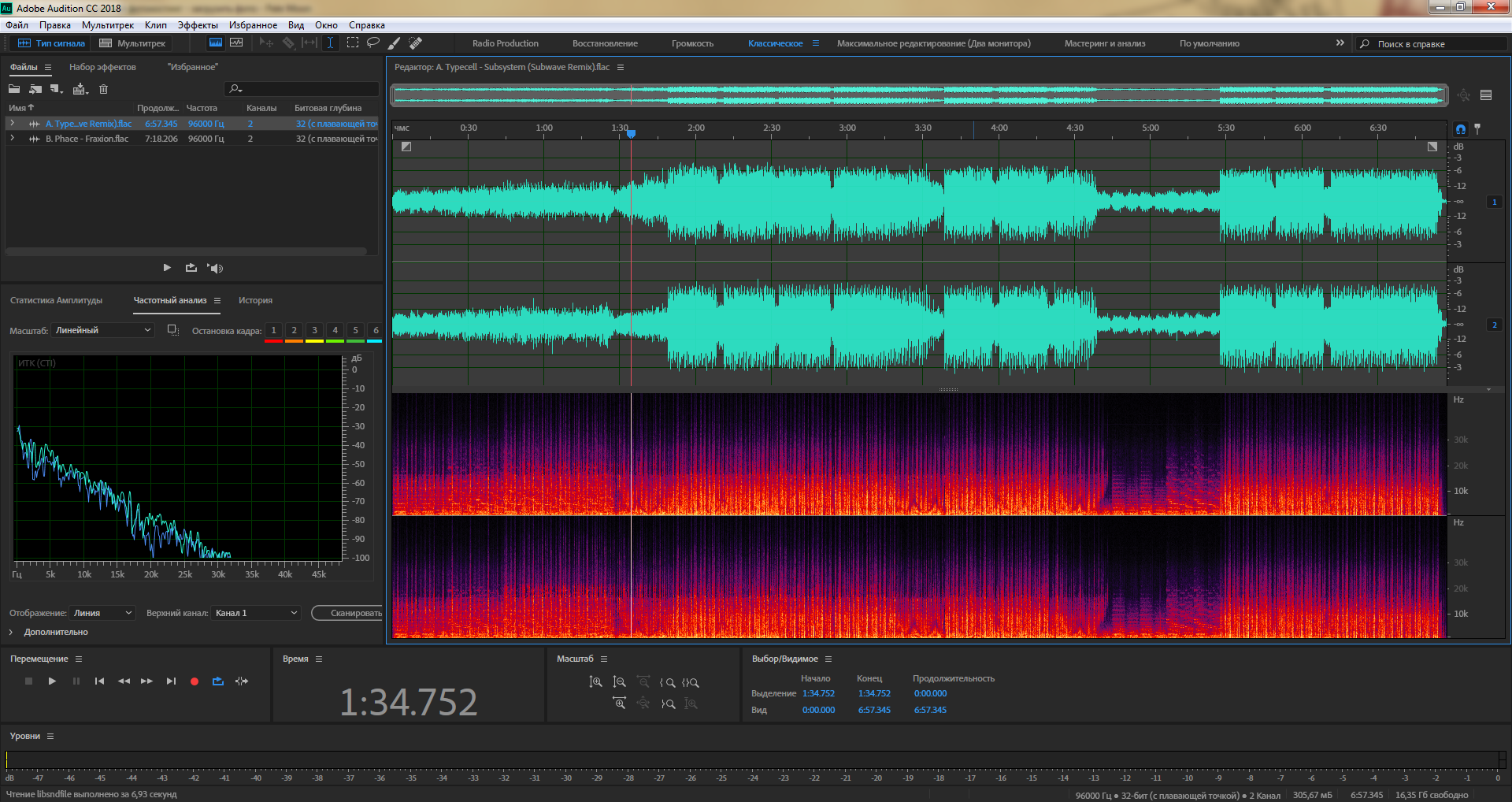Image resolution: width=1512 pixels, height=802 pixels.
Task: Click zoom in amplitude icon in Масштаб panel
Action: 596,682
